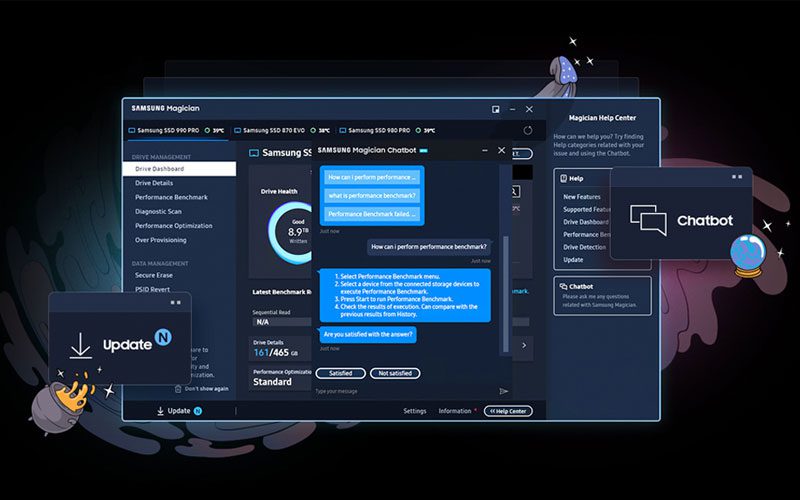Viewport: 800px width, 500px height.
Task: Click the large Chatbot speech bubbles icon
Action: [x=648, y=220]
